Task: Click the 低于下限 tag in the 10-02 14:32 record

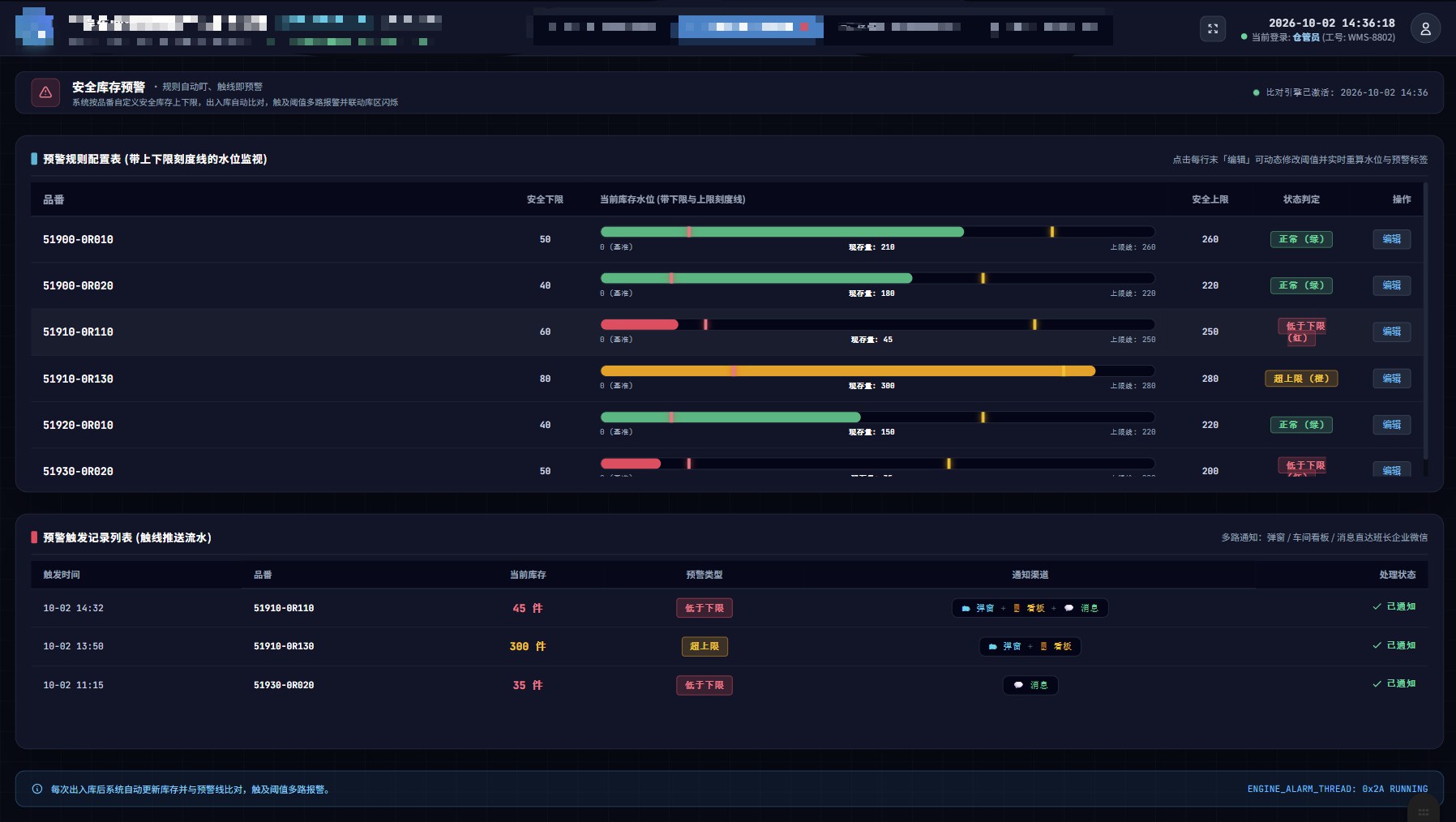Action: pos(704,608)
